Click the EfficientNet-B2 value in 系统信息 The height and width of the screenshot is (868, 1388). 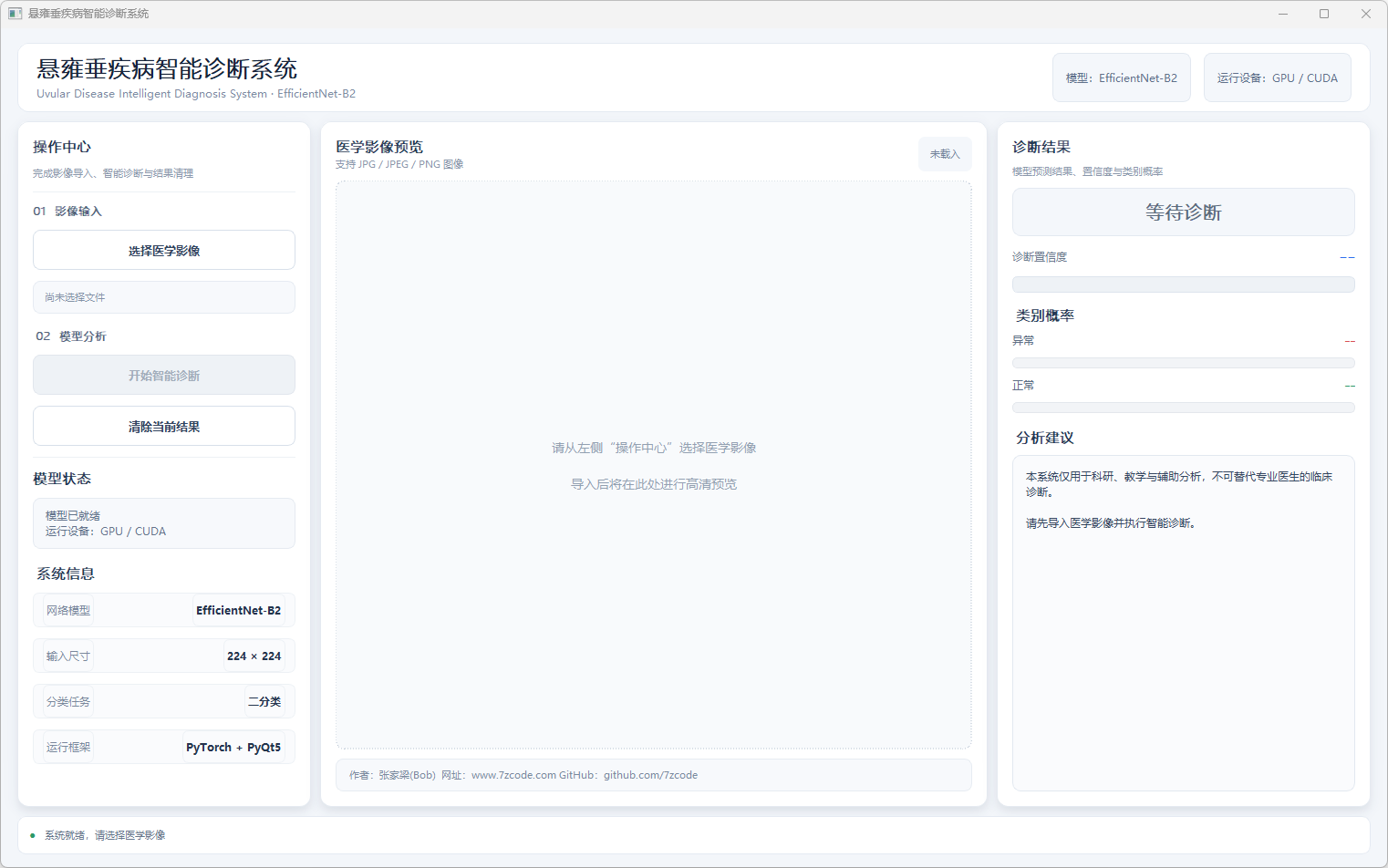[239, 610]
